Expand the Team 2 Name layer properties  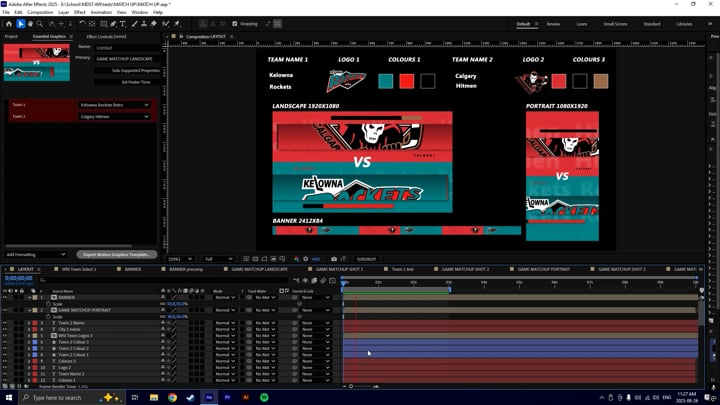pos(29,323)
